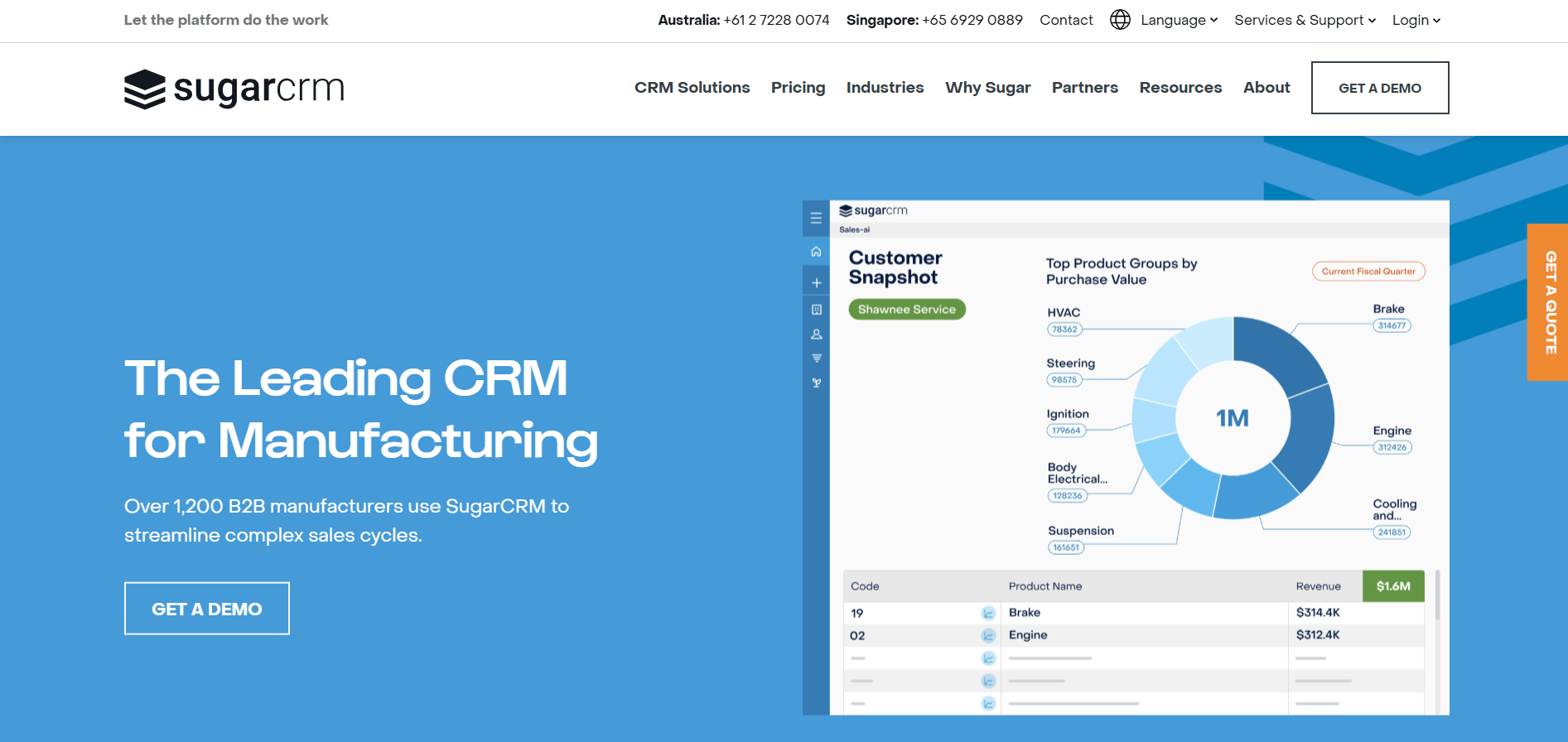The width and height of the screenshot is (1568, 742).
Task: Click the Cooling value 241851
Action: pos(1392,532)
